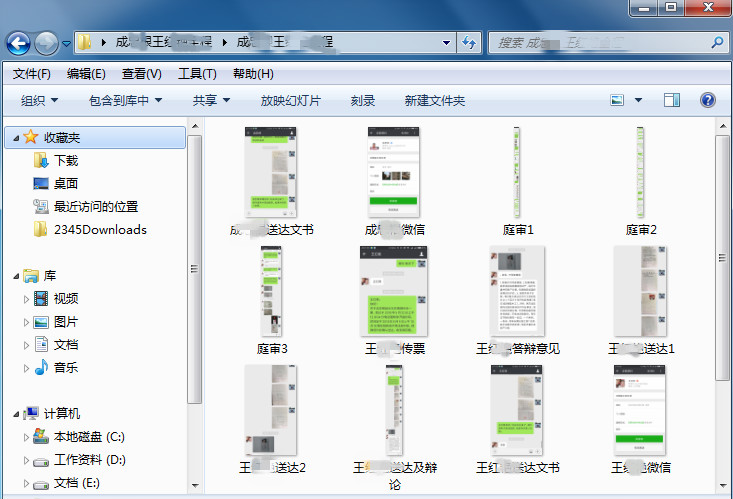Click the navigation pane scrollbar
This screenshot has width=733, height=499.
click(195, 269)
